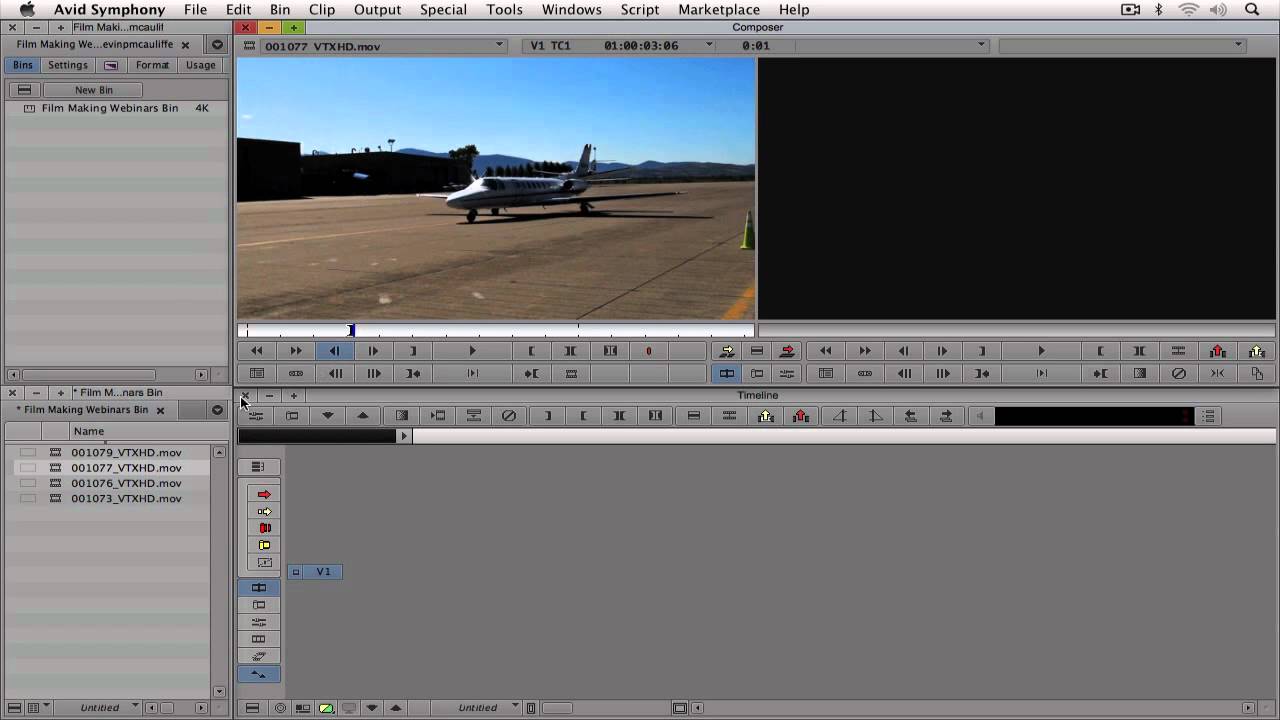Clear both marks in the source monitor
Viewport: 1280px width, 720px height.
click(610, 351)
